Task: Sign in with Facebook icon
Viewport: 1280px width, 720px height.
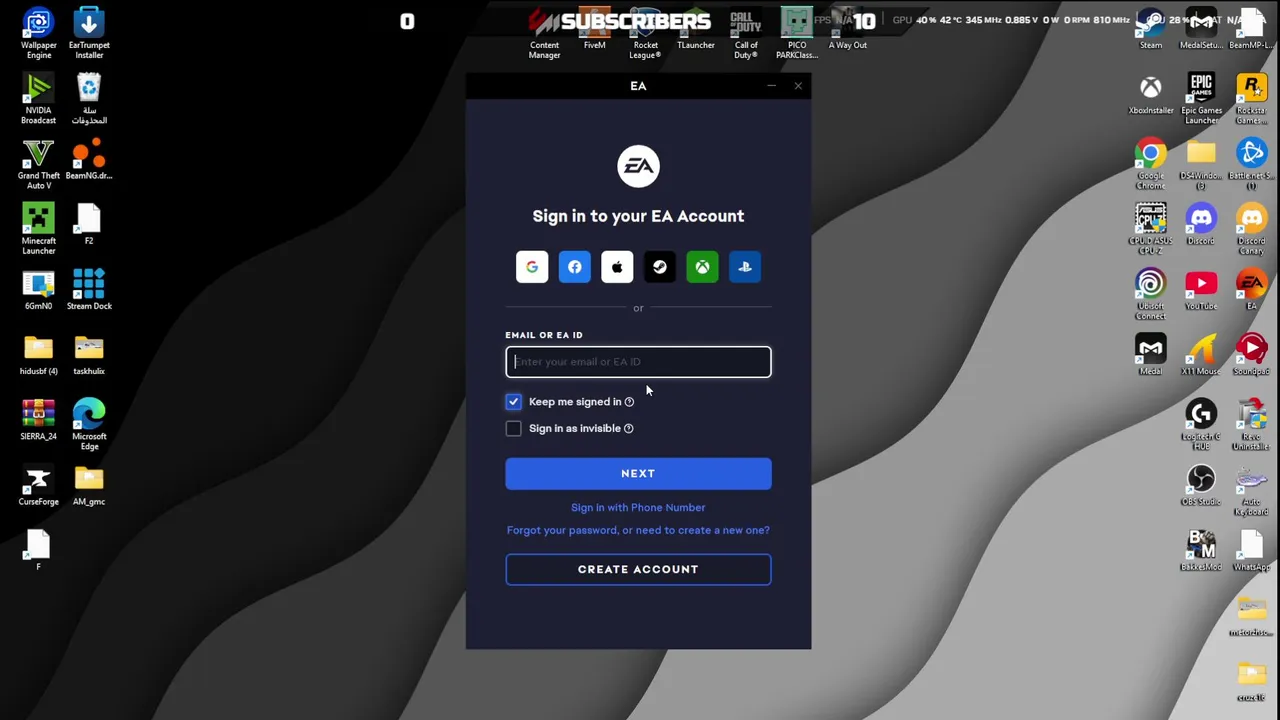Action: (575, 267)
